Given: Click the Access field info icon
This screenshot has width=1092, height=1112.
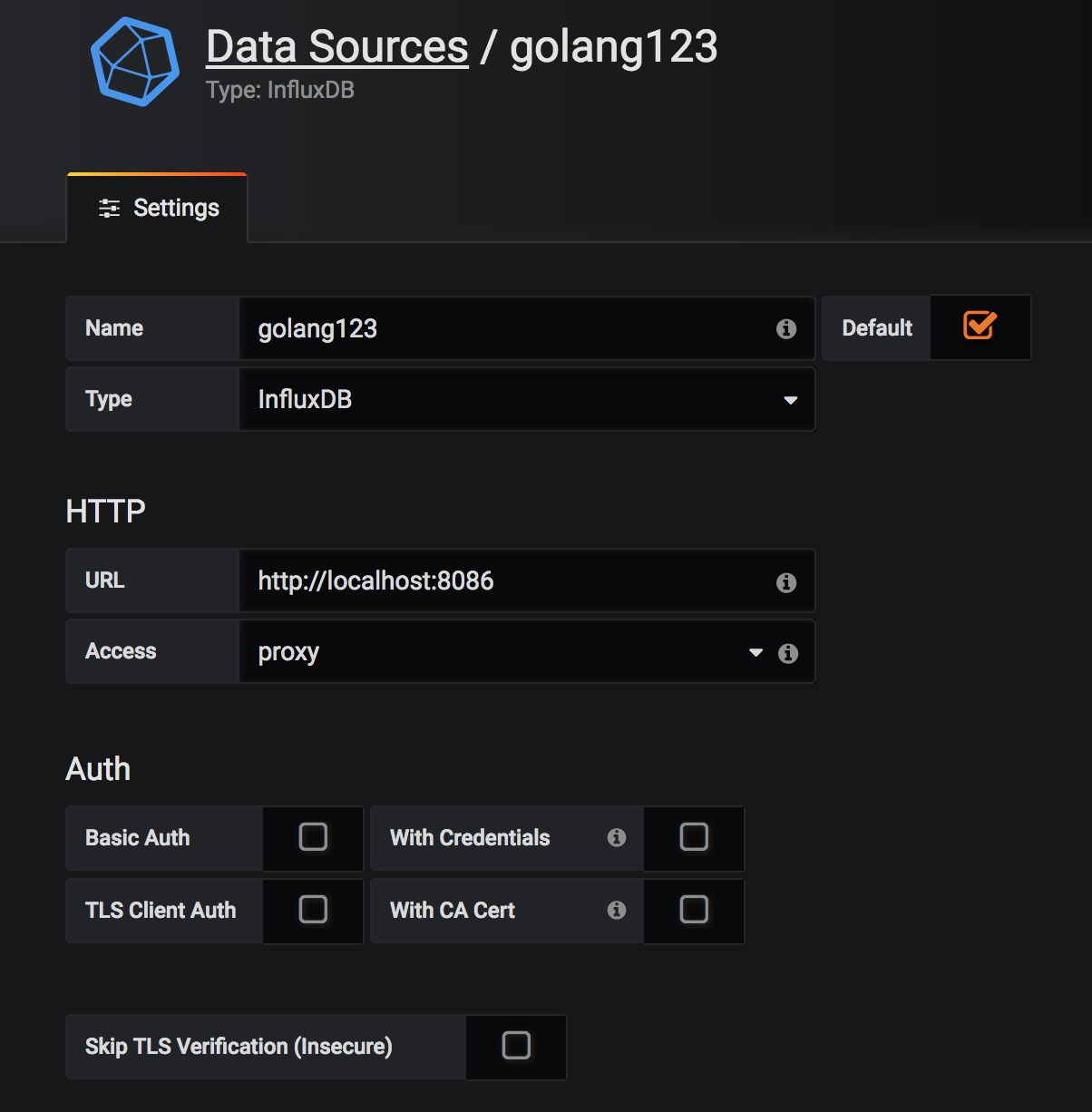Looking at the screenshot, I should (x=788, y=653).
